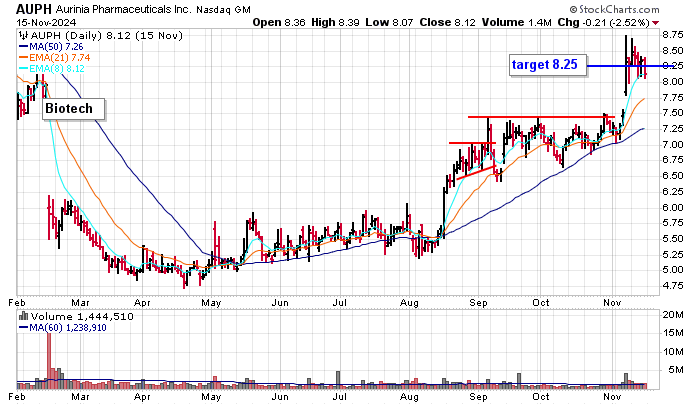The width and height of the screenshot is (700, 405).
Task: Click the AUPH (Daily) 8.12 (15 Nov) legend text
Action: [x=107, y=36]
